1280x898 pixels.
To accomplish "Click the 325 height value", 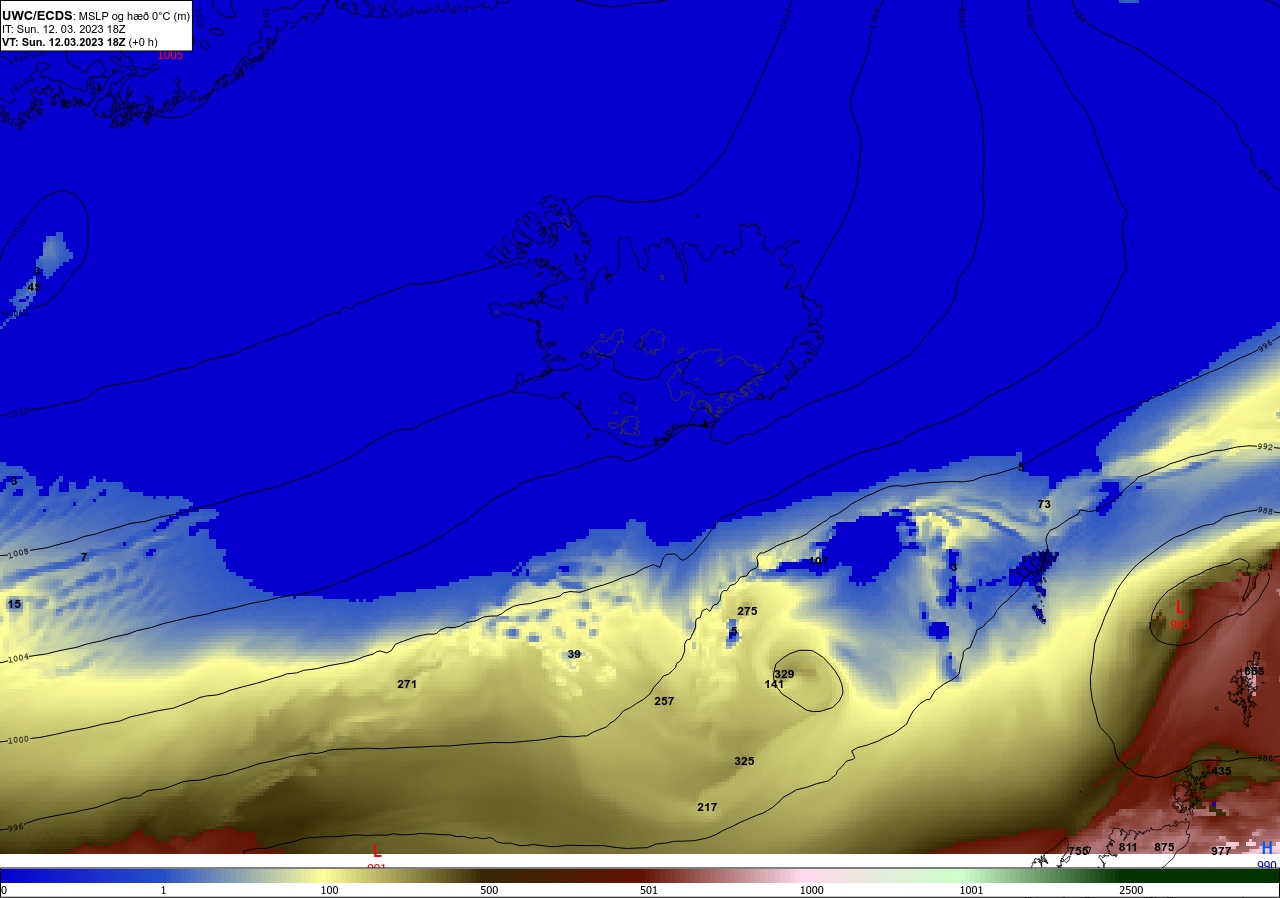I will (744, 761).
